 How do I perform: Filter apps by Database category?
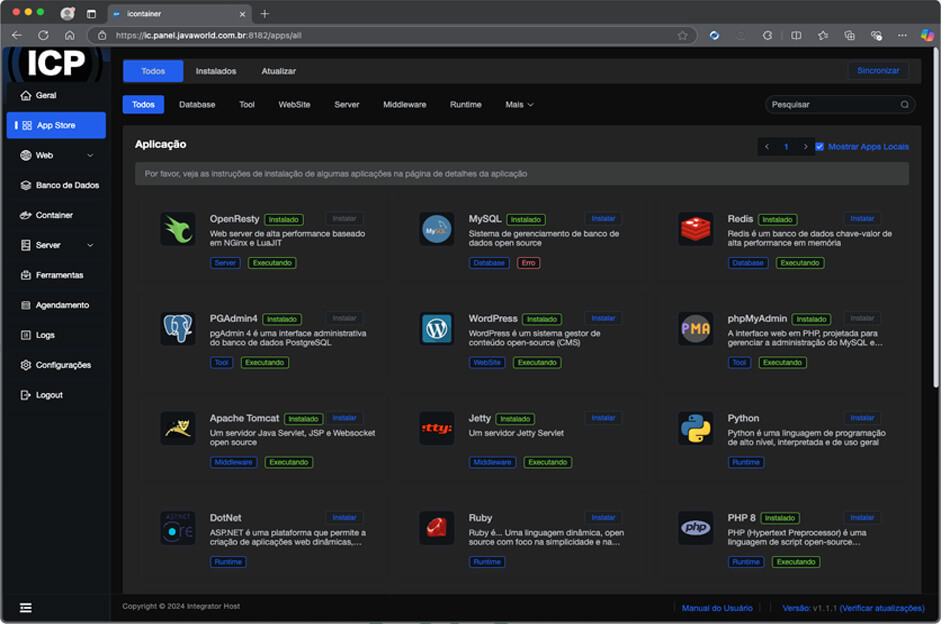(x=197, y=104)
